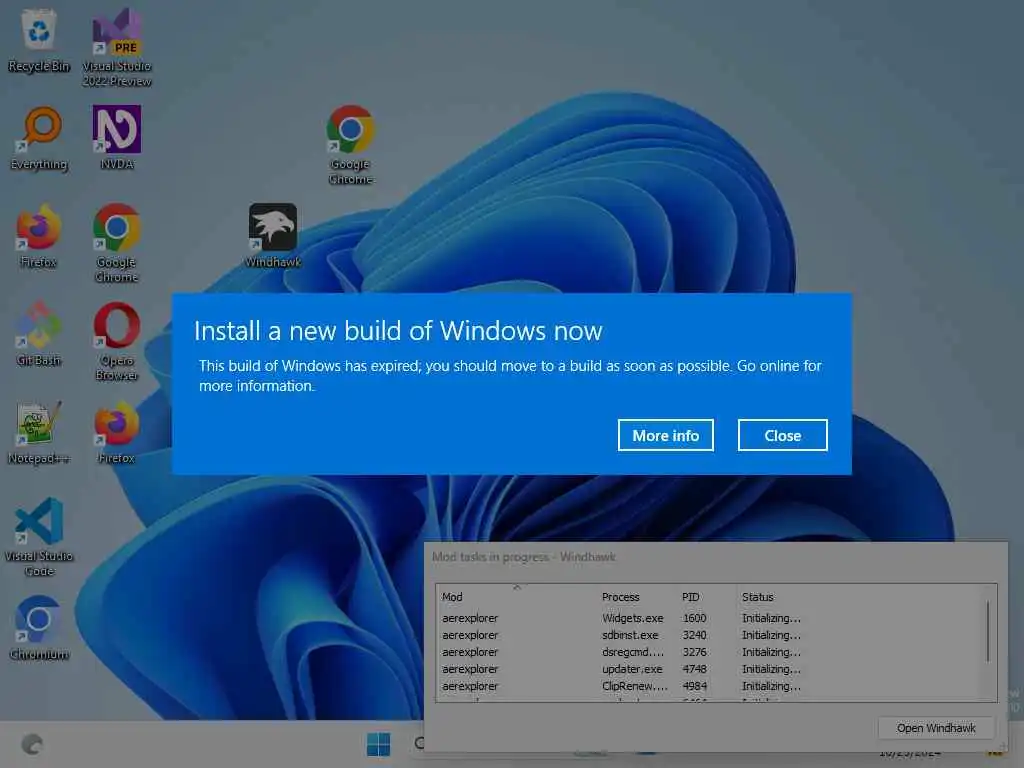
Task: Sort tasks by Mod column header
Action: tap(517, 597)
